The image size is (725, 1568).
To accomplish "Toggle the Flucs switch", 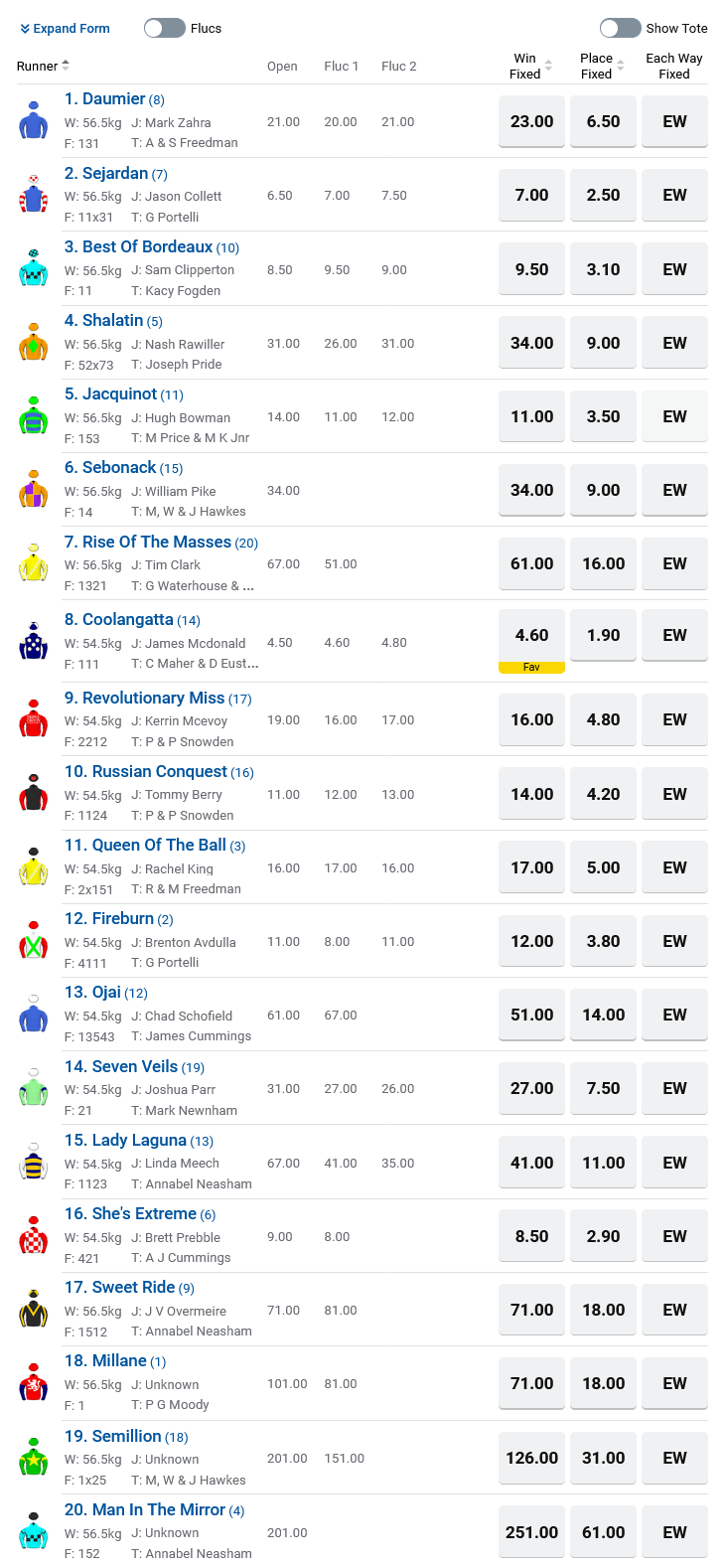I will 165,28.
